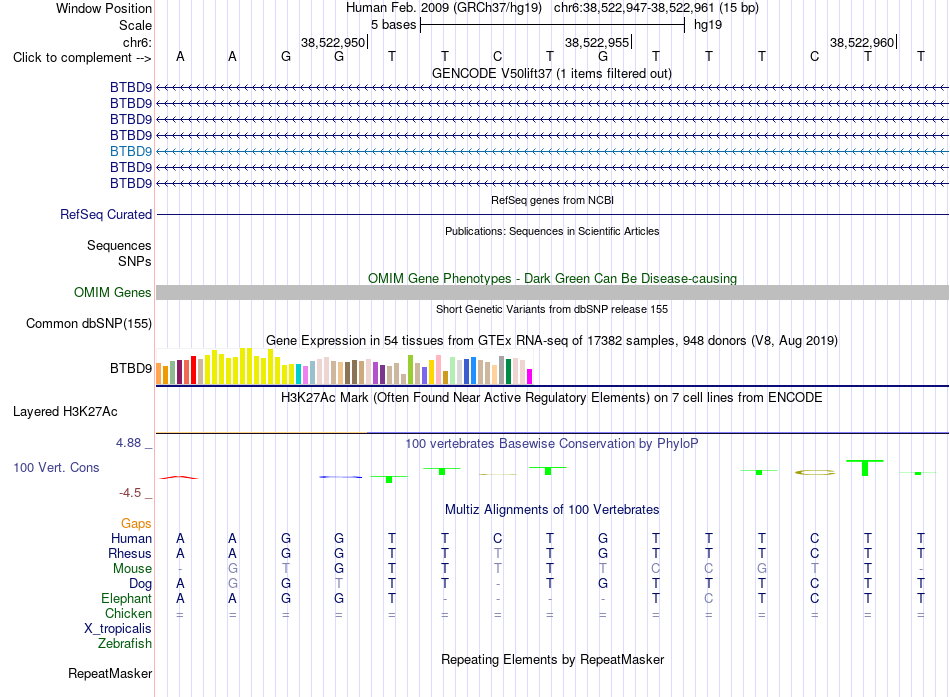This screenshot has width=950, height=697.
Task: Open 'RefSeq genes from NCBI' track title
Action: (x=552, y=200)
